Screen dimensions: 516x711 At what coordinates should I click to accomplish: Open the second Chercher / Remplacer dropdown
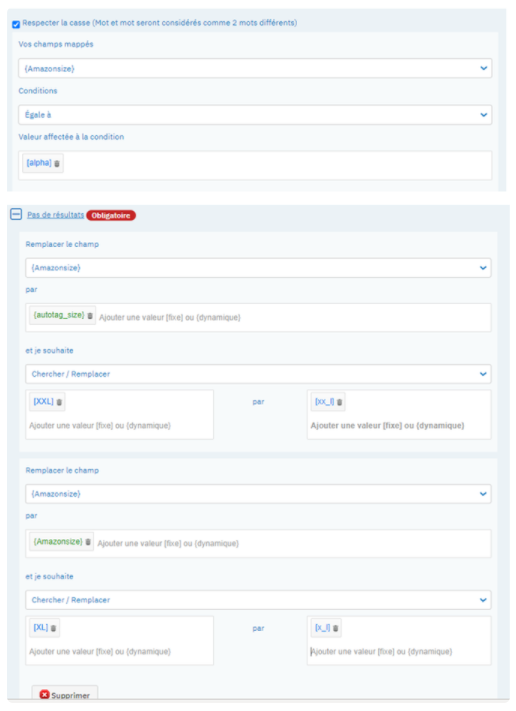(258, 600)
